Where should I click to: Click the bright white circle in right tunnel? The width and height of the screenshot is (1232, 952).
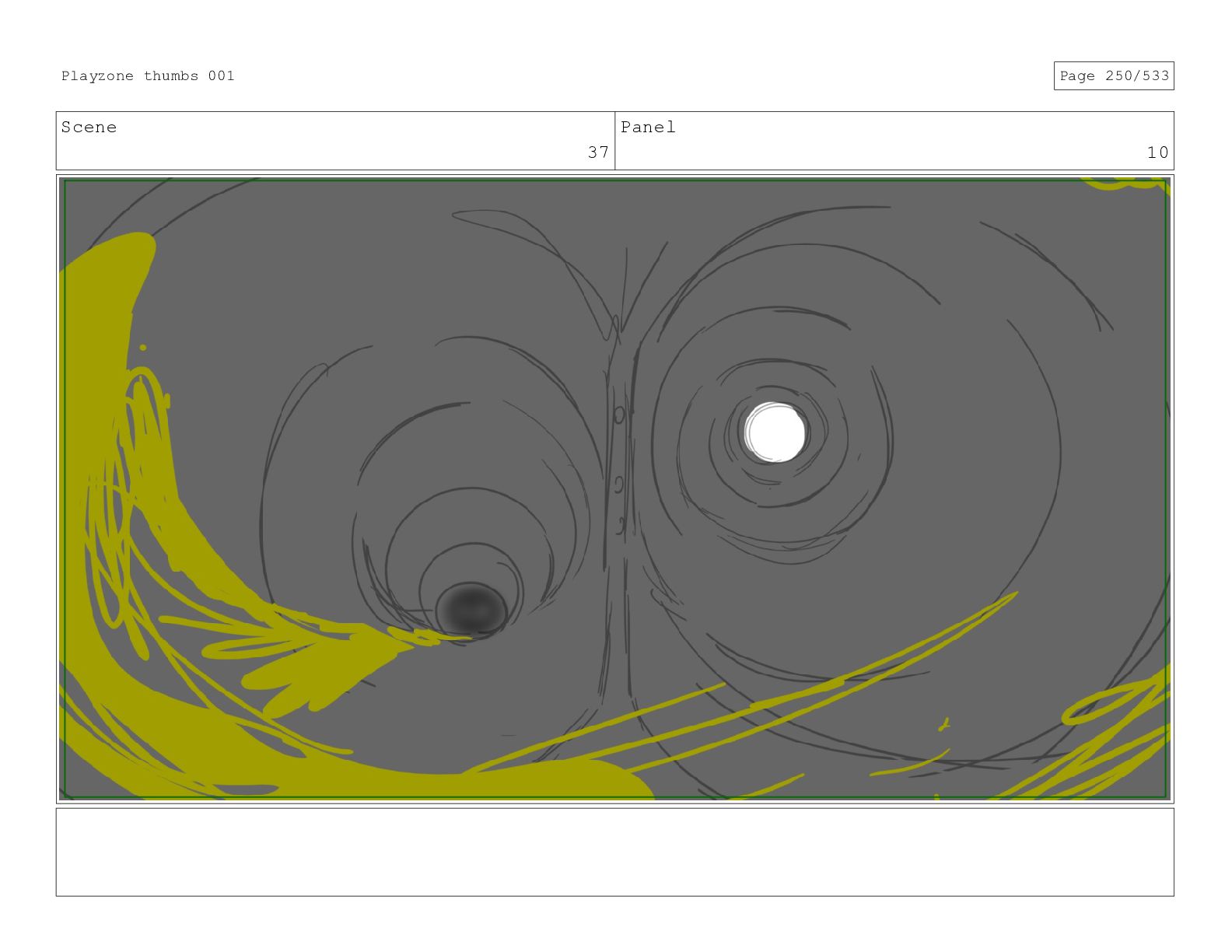[x=775, y=432]
